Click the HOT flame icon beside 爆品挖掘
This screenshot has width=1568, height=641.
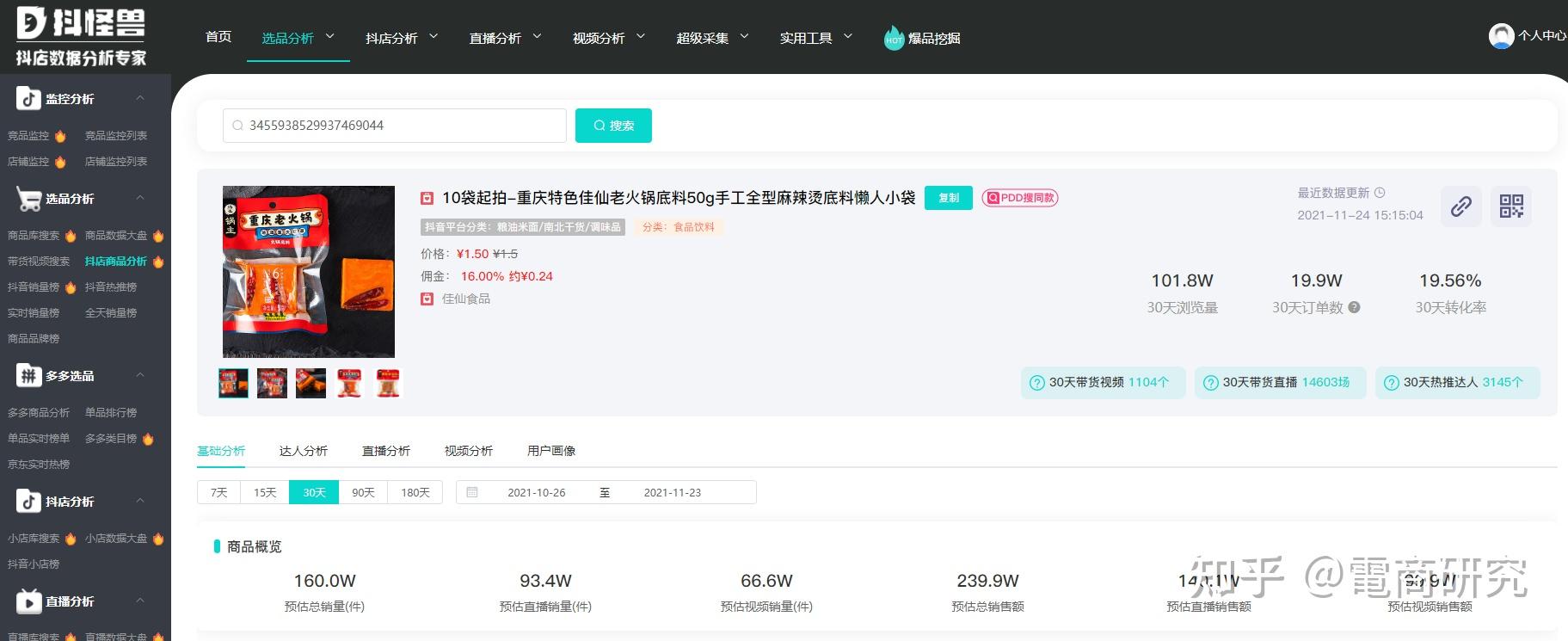pos(894,38)
